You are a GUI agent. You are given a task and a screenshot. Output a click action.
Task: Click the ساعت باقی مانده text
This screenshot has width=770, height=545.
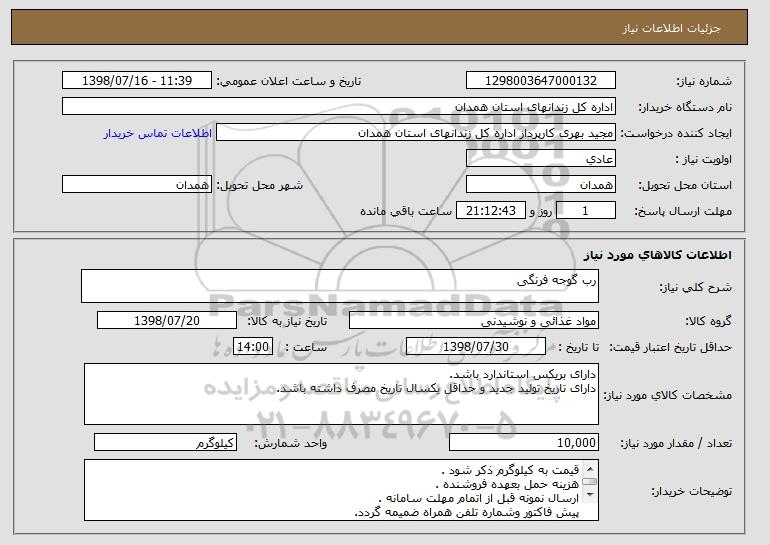coord(406,211)
